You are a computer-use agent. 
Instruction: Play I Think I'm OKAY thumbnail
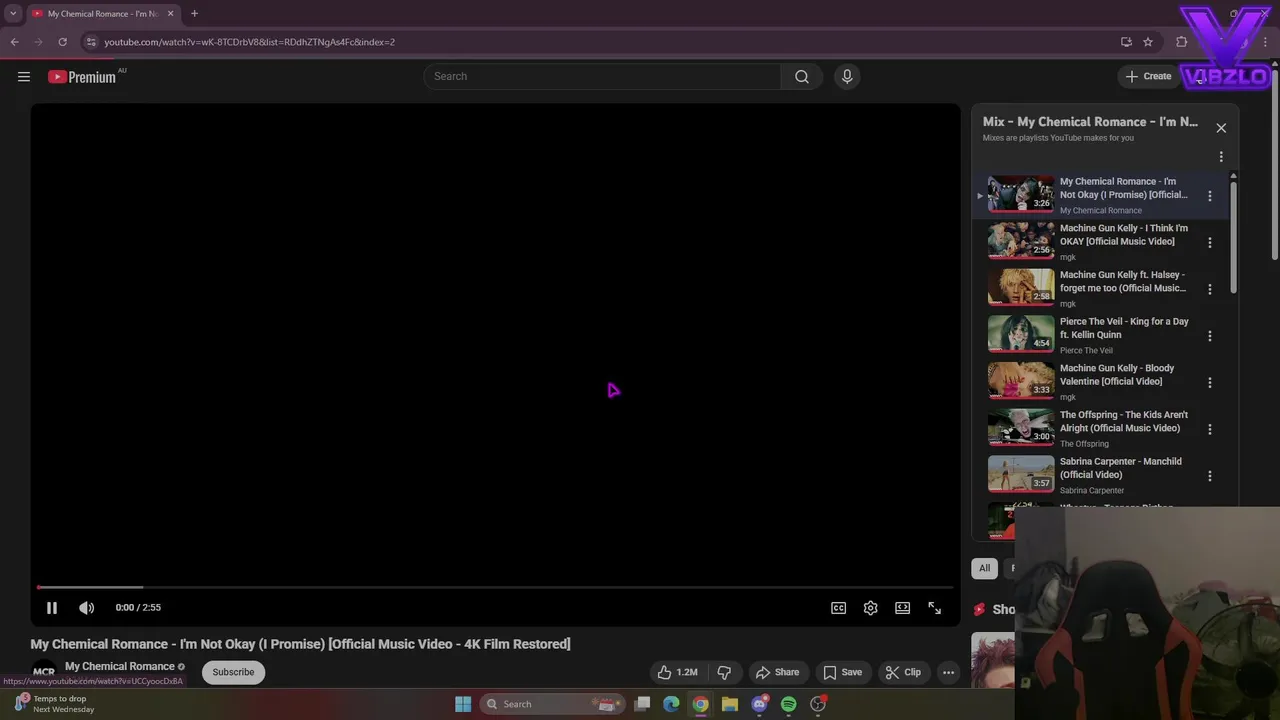click(x=1021, y=241)
